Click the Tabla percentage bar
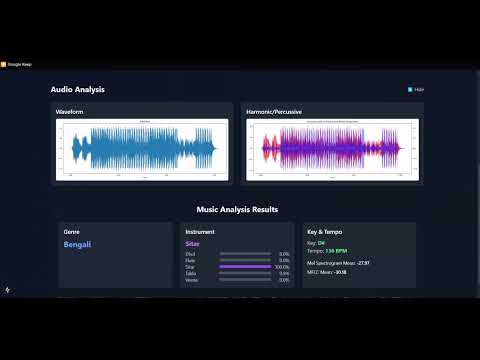This screenshot has width=480, height=360. point(245,273)
